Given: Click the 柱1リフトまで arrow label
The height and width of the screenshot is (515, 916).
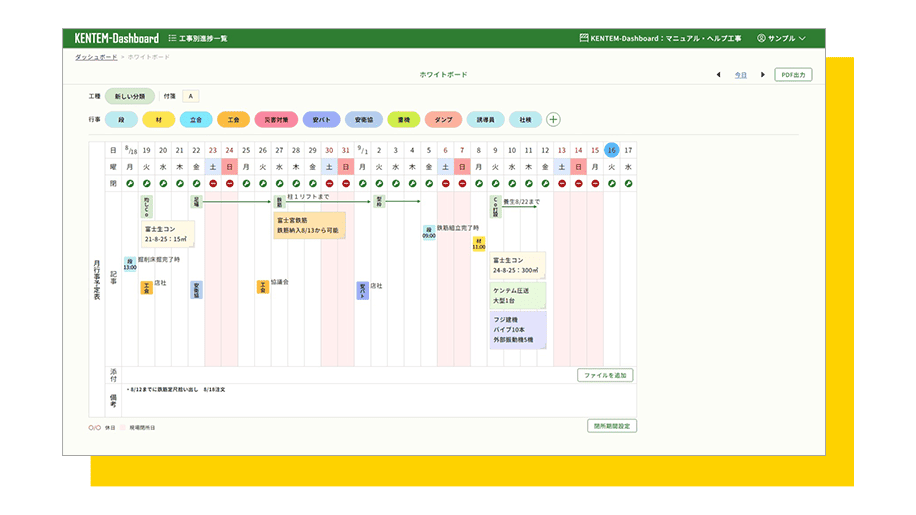Looking at the screenshot, I should point(308,197).
